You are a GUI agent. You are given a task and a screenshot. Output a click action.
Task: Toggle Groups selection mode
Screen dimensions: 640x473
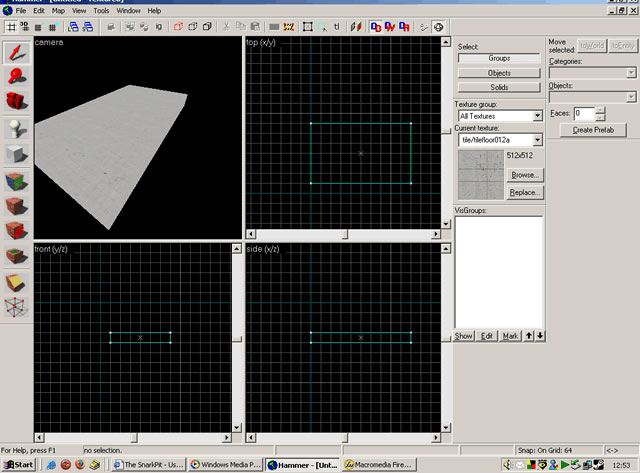(499, 59)
